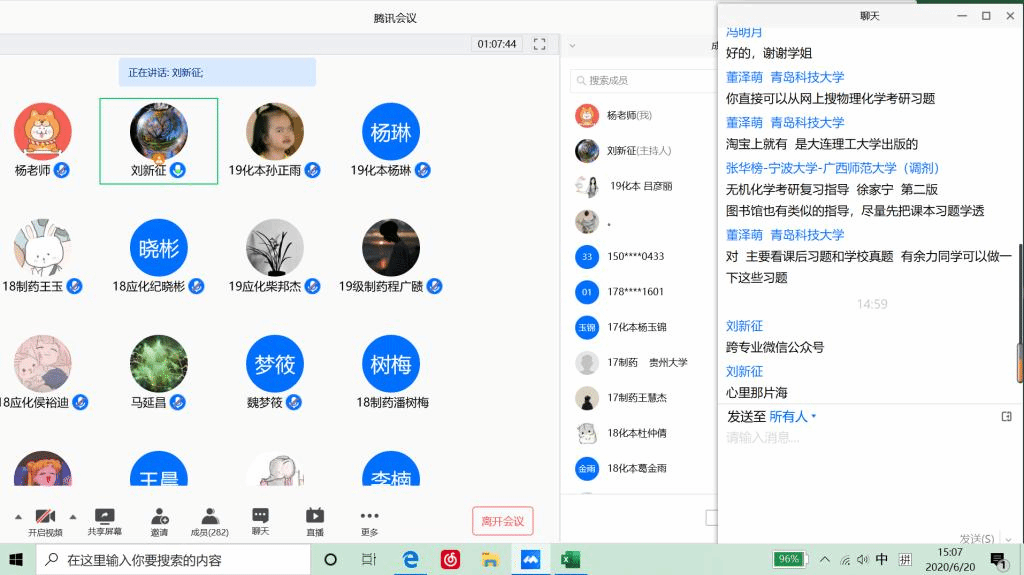The height and width of the screenshot is (575, 1024).
Task: Click the 刘新征 sender name above 心里那片海
Action: [x=744, y=371]
